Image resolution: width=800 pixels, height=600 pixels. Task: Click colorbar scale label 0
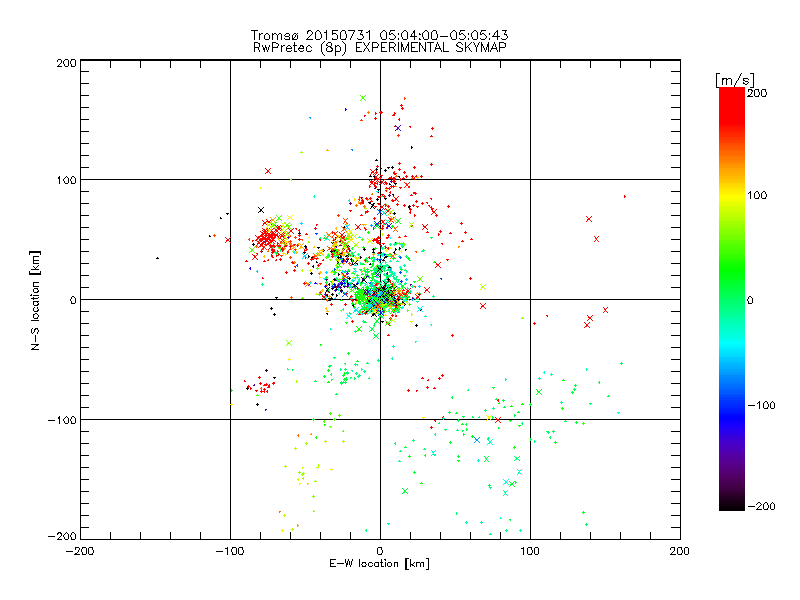tap(751, 300)
